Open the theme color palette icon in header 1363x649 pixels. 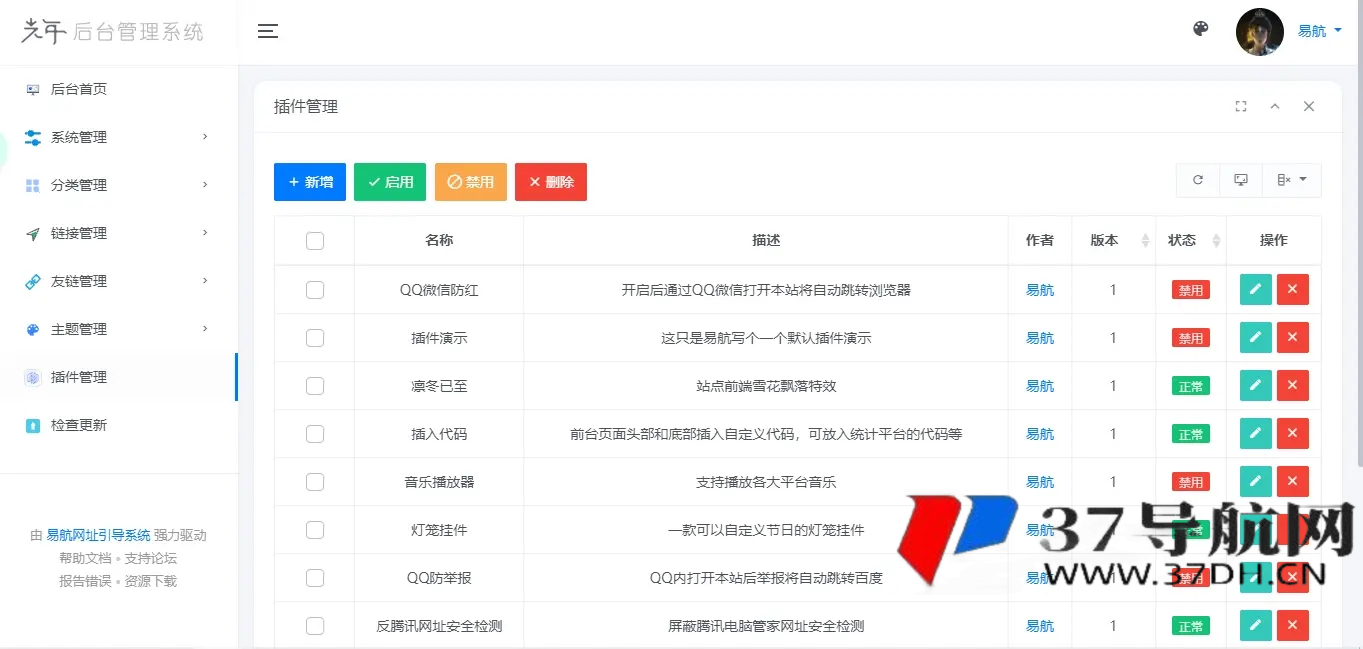tap(1199, 28)
